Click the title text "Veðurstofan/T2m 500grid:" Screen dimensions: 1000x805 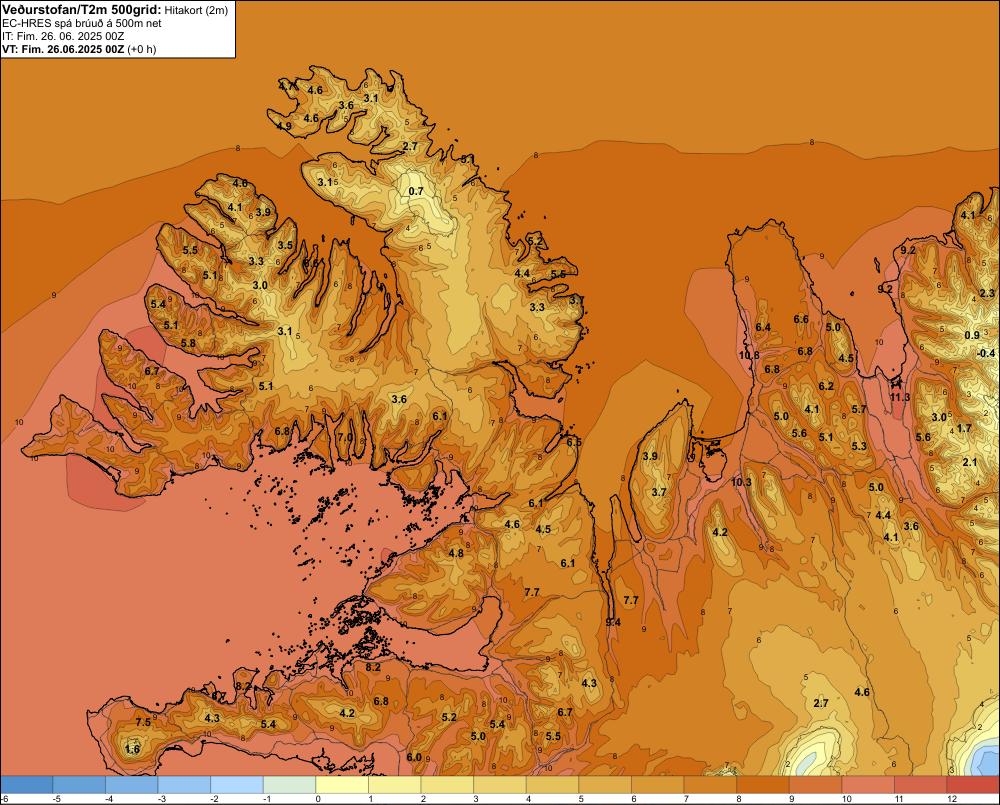click(x=82, y=9)
